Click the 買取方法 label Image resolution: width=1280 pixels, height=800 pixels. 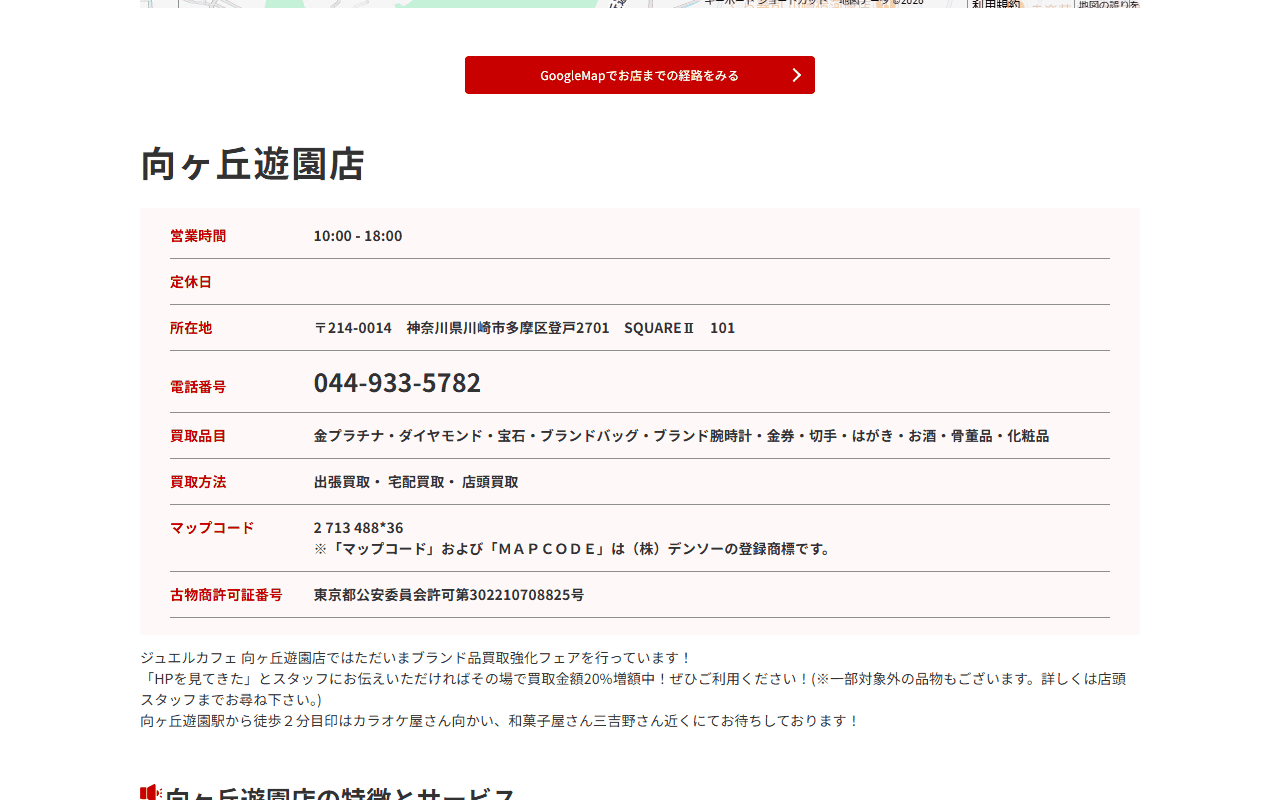tap(198, 482)
